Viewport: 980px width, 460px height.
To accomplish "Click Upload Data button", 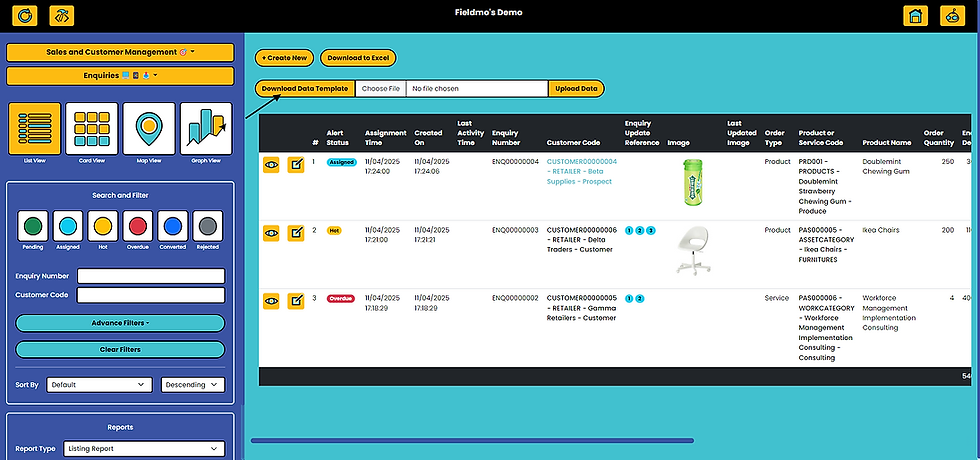I will pos(576,89).
